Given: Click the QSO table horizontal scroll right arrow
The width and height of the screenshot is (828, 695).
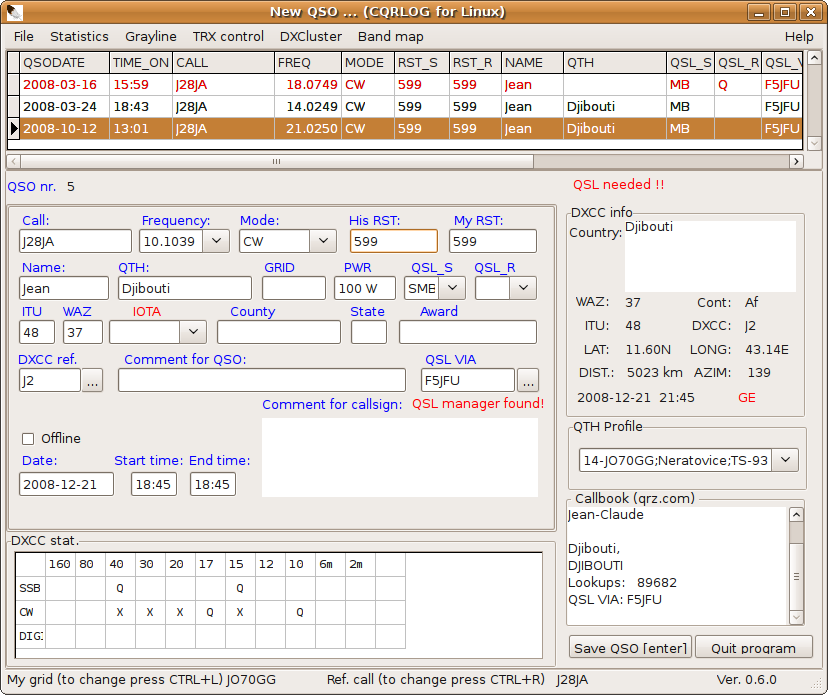Looking at the screenshot, I should tap(796, 161).
